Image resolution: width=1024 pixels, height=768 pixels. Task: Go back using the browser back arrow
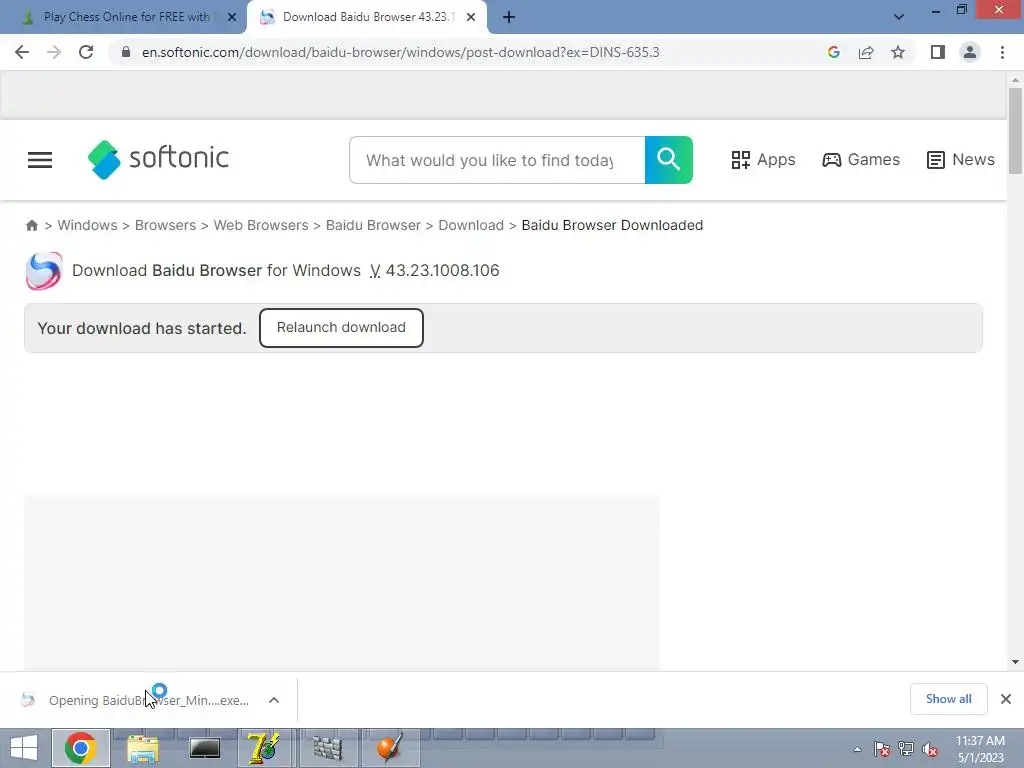(x=22, y=52)
